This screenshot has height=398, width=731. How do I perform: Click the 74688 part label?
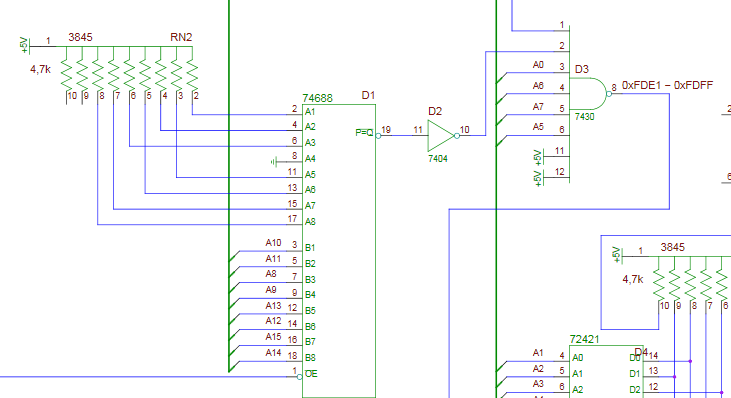click(x=317, y=98)
